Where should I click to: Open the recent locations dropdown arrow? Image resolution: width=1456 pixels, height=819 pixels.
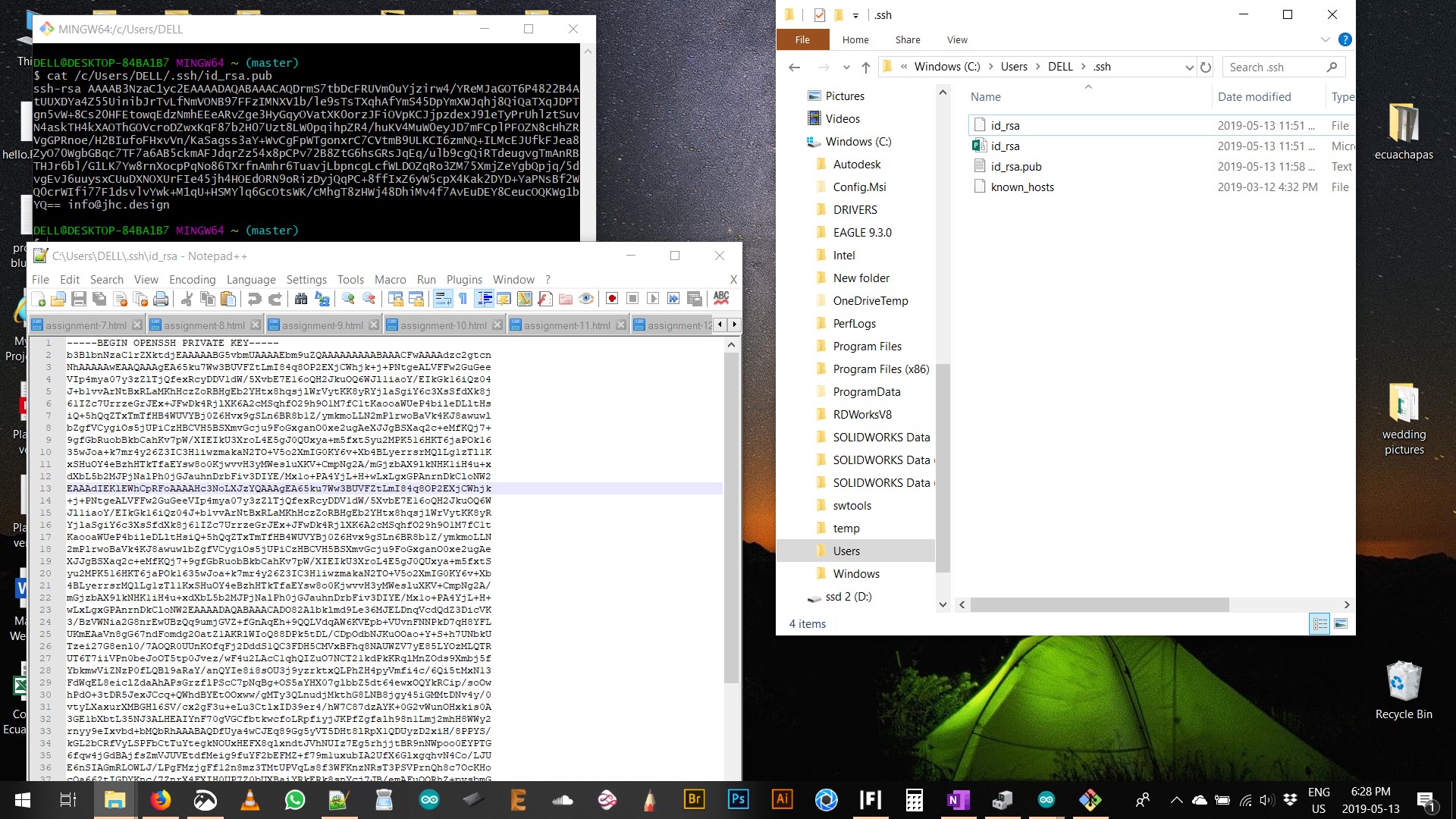[x=846, y=67]
